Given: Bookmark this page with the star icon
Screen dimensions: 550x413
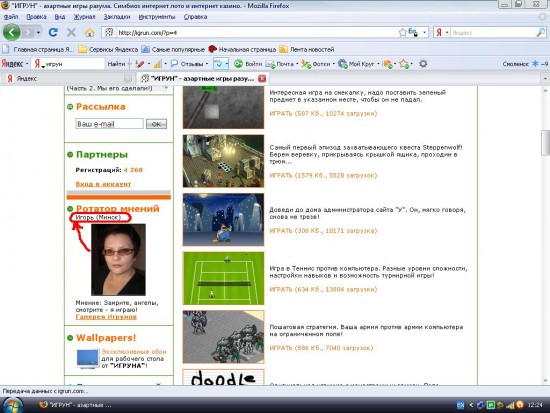Looking at the screenshot, I should point(402,33).
